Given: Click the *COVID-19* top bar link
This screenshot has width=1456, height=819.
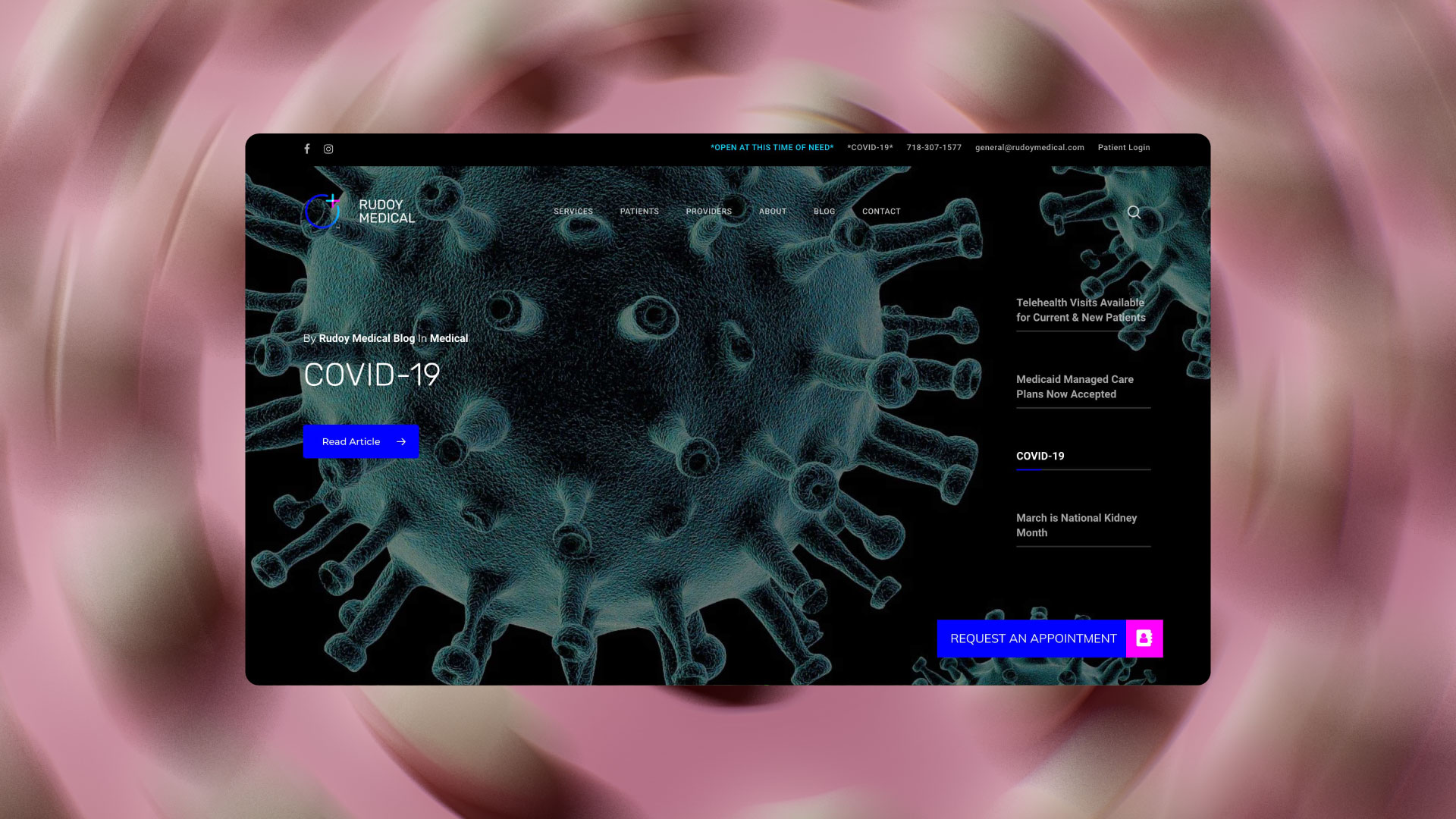Looking at the screenshot, I should pyautogui.click(x=870, y=148).
